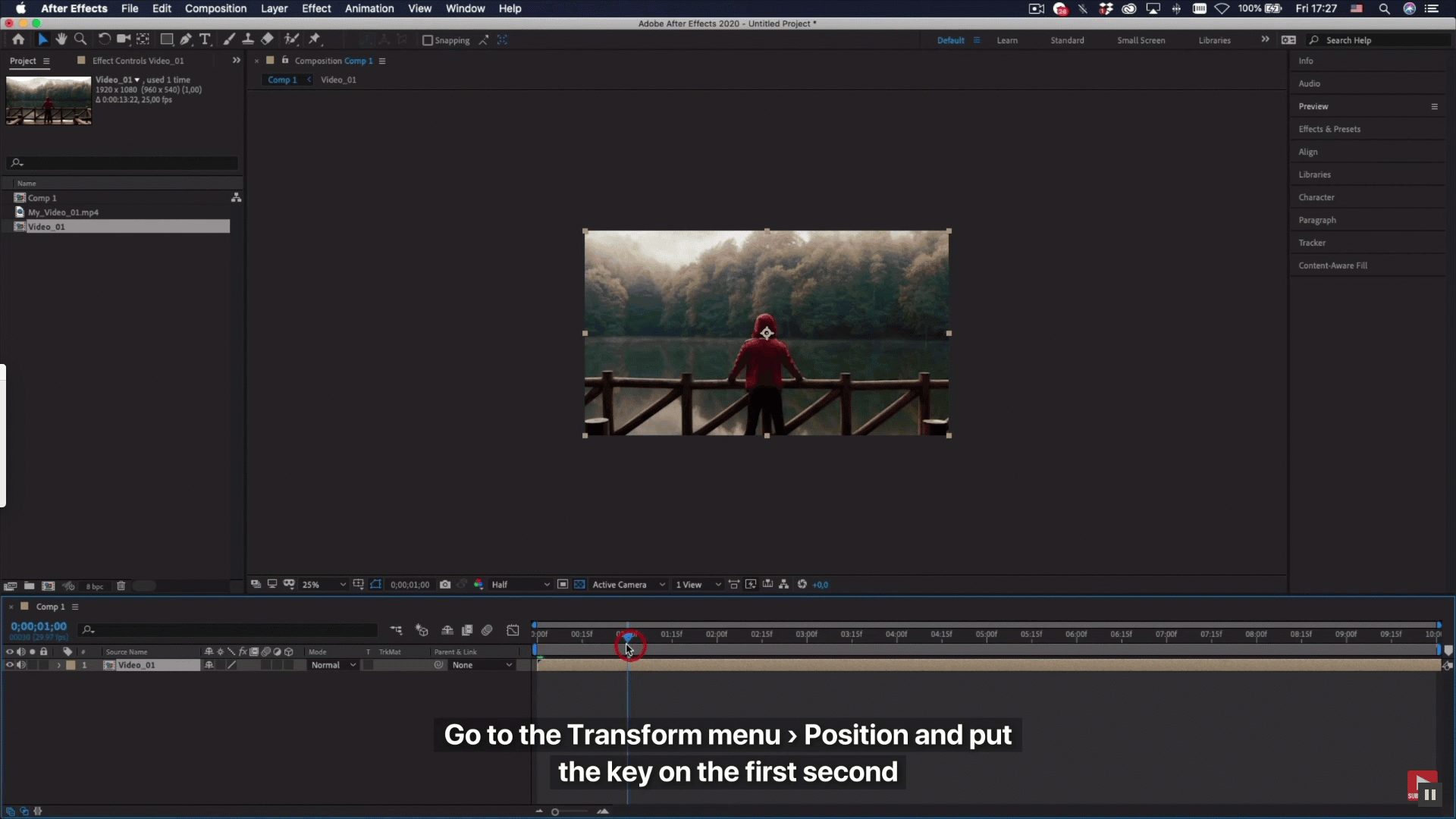
Task: Open the Half resolution dropdown
Action: pyautogui.click(x=520, y=585)
